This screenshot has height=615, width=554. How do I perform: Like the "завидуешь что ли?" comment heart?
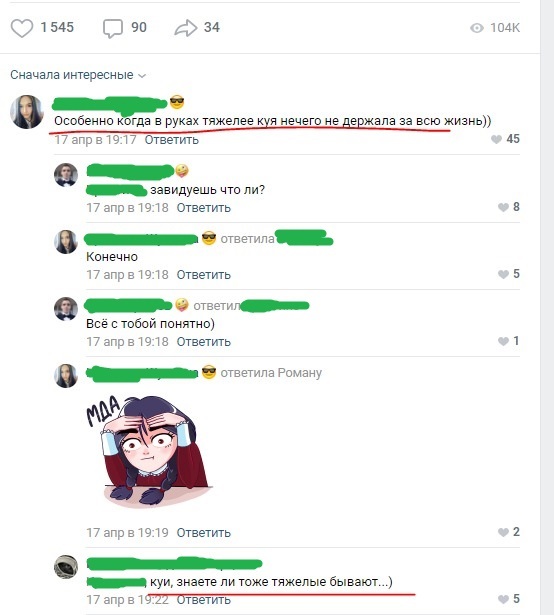point(503,207)
